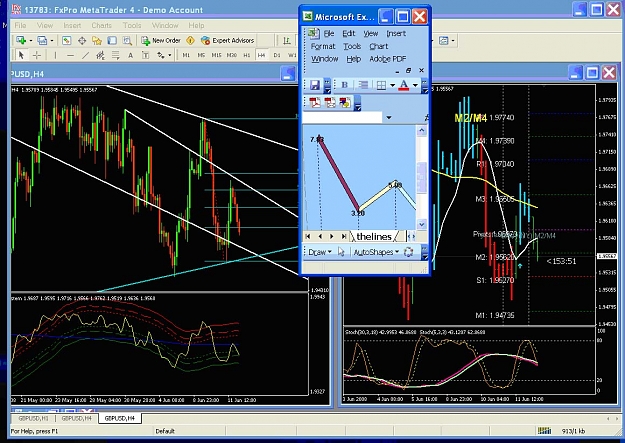This screenshot has width=625, height=443.
Task: Click Excel align text icon
Action: point(363,85)
